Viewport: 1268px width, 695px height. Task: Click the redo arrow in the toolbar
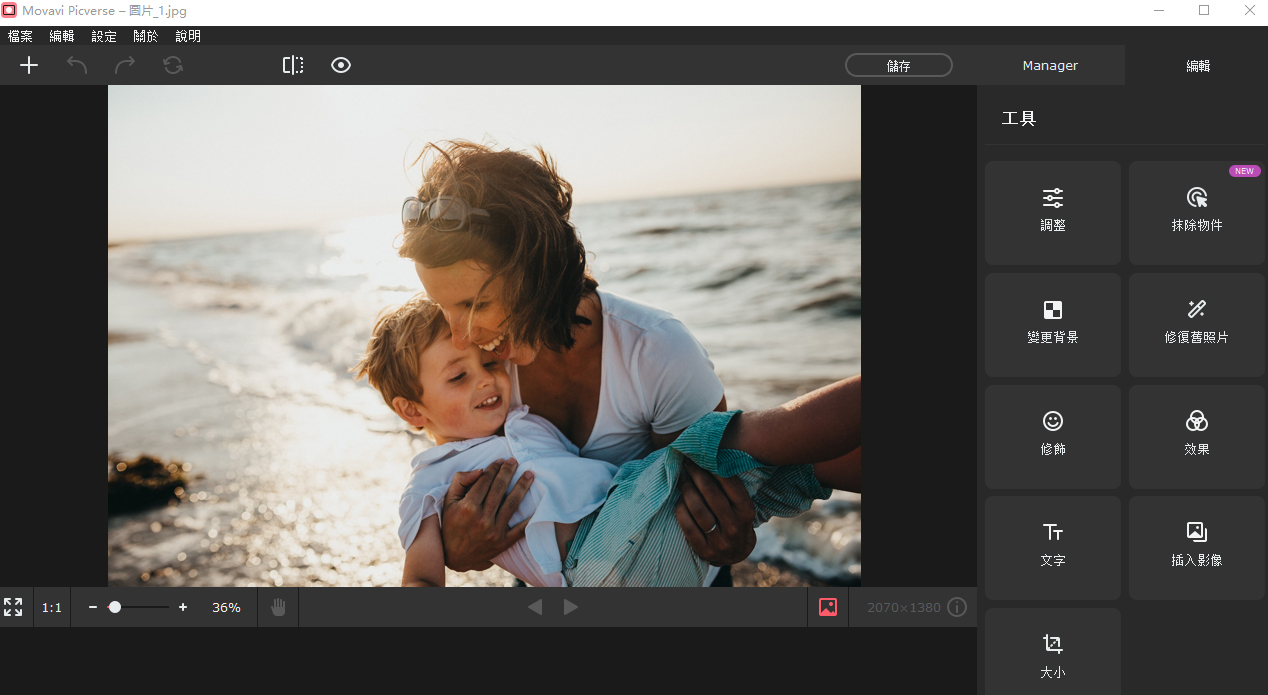click(x=125, y=65)
